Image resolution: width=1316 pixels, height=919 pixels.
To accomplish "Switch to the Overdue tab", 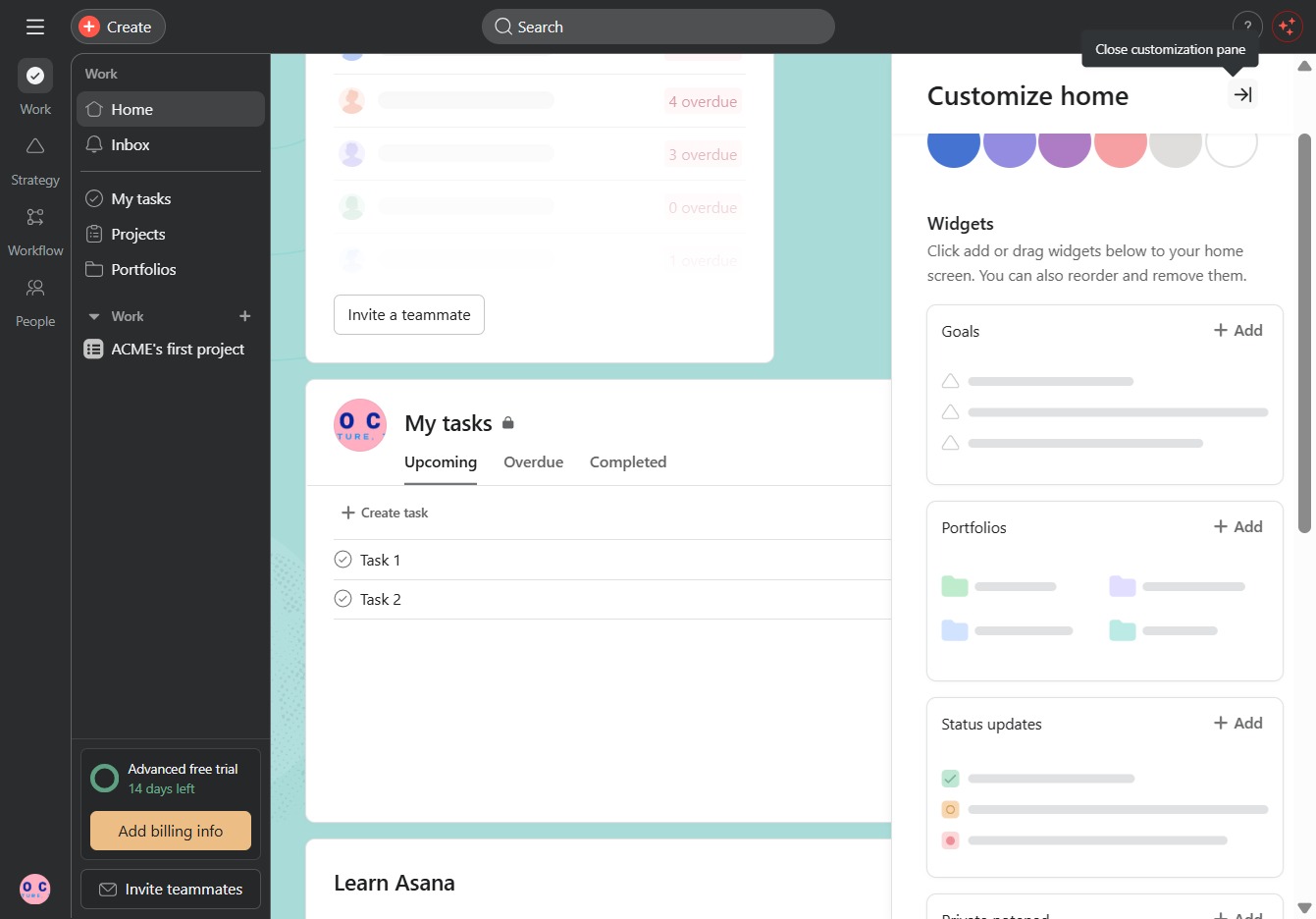I will (x=534, y=462).
